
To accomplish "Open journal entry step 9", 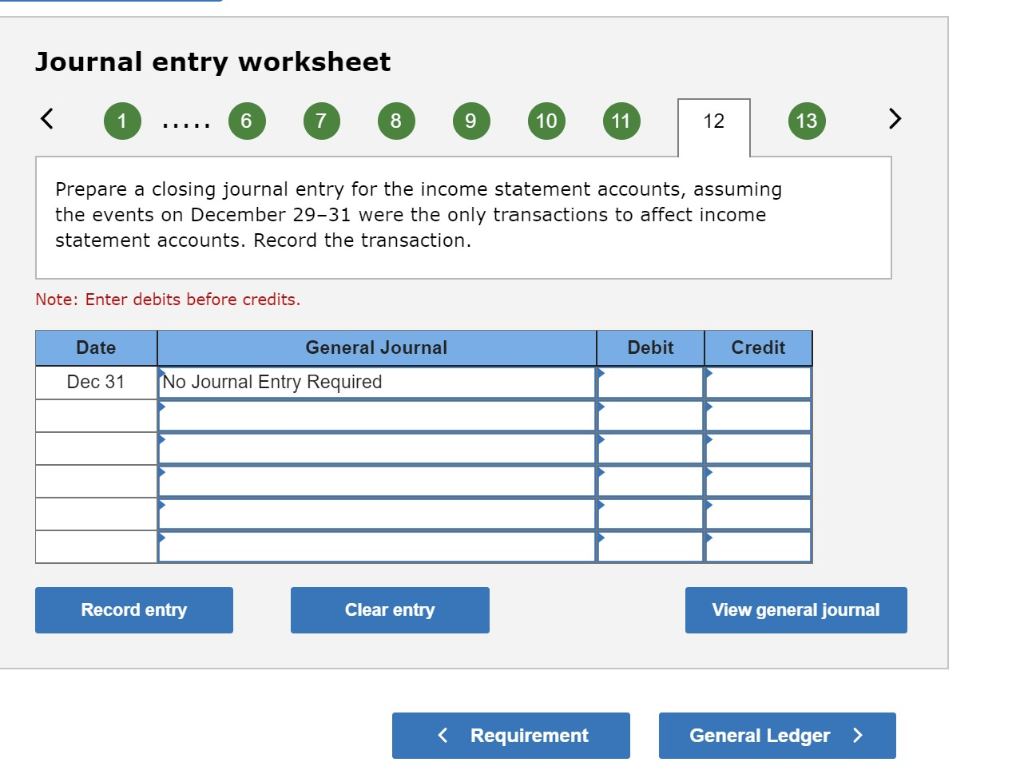I will click(x=471, y=121).
